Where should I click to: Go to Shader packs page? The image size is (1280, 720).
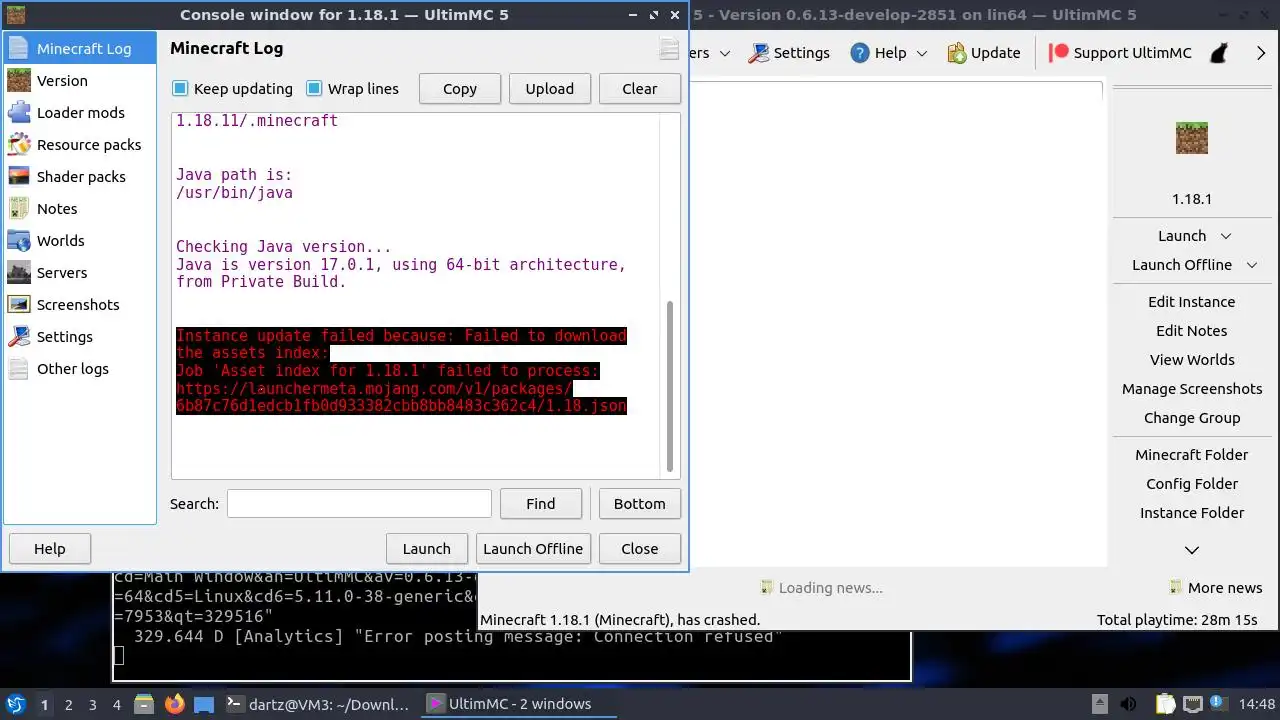[80, 177]
